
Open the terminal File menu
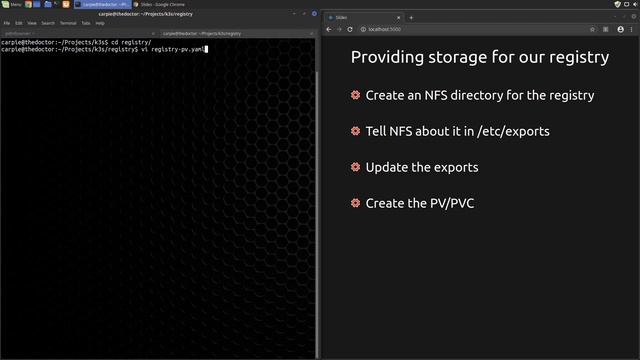(x=7, y=23)
